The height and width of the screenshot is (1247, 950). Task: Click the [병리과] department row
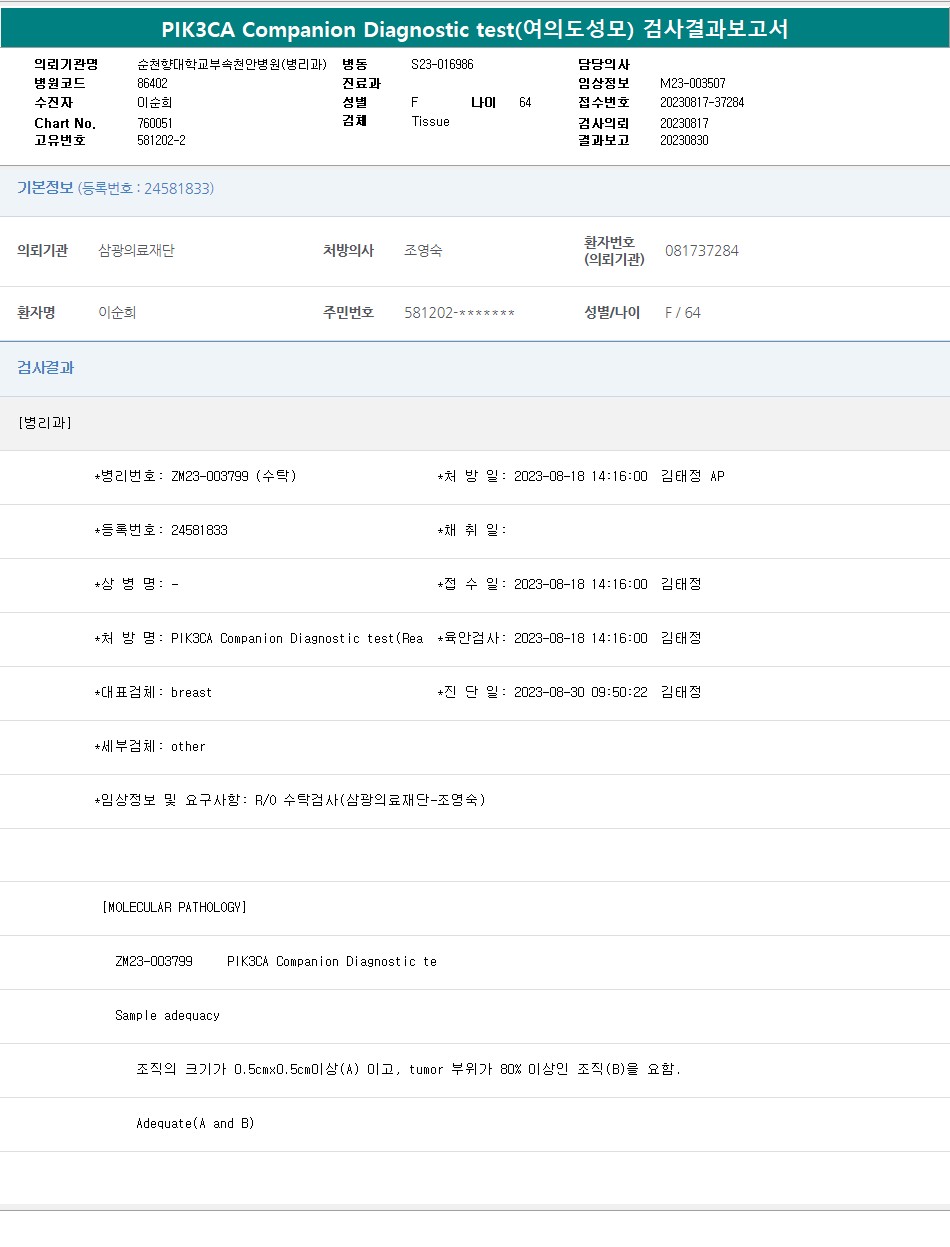tap(45, 423)
